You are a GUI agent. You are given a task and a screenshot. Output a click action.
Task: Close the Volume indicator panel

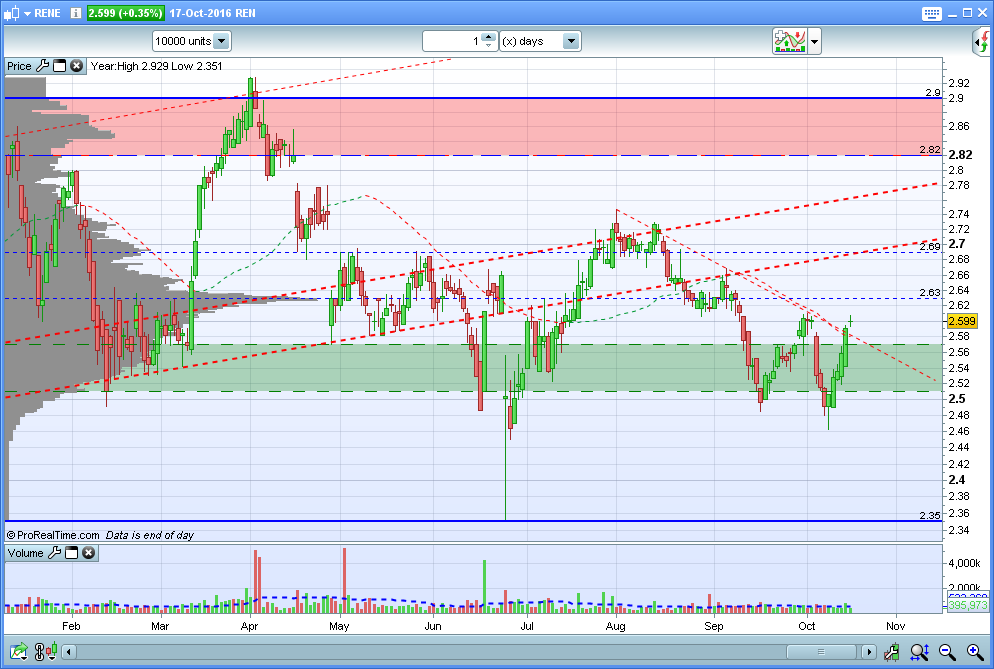tap(88, 553)
